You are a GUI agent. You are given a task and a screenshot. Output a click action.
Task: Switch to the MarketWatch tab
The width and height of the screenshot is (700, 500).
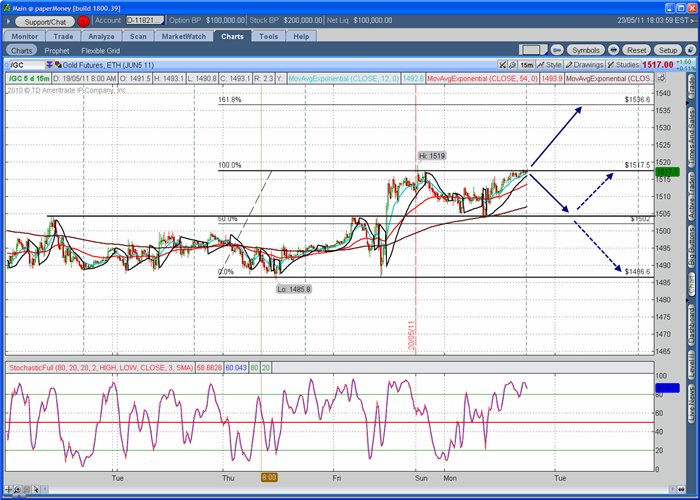click(x=184, y=36)
